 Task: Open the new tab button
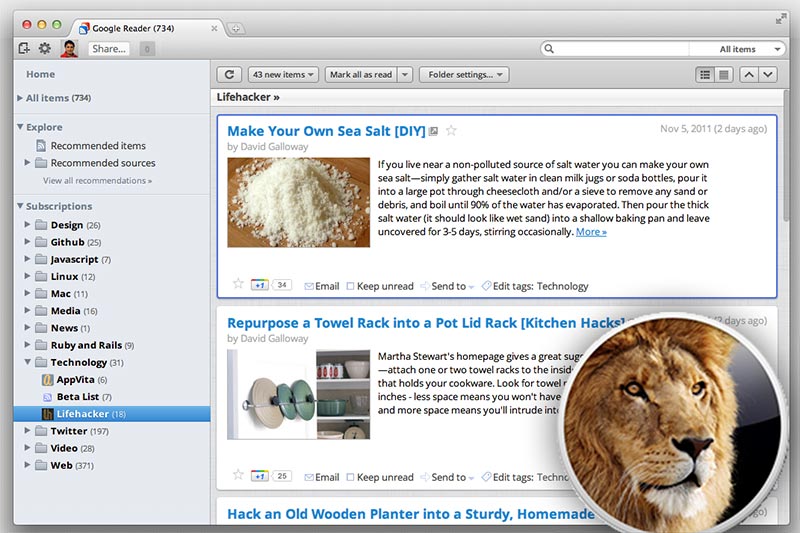(236, 29)
